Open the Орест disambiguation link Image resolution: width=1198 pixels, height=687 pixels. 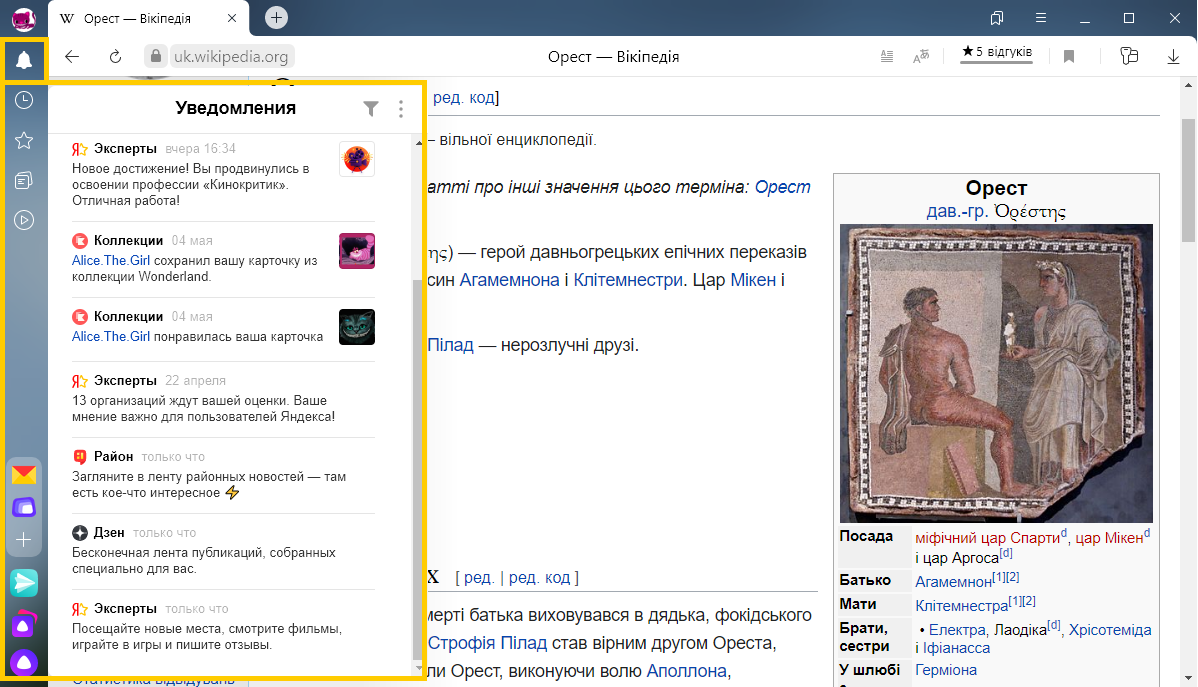click(x=782, y=187)
